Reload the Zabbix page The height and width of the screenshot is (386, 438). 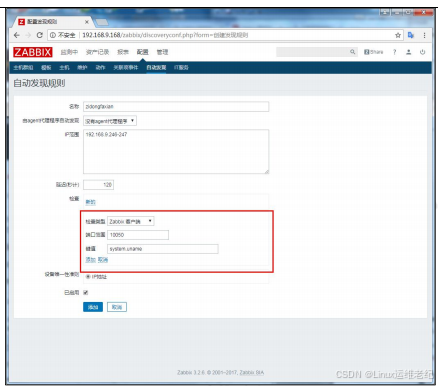click(40, 35)
